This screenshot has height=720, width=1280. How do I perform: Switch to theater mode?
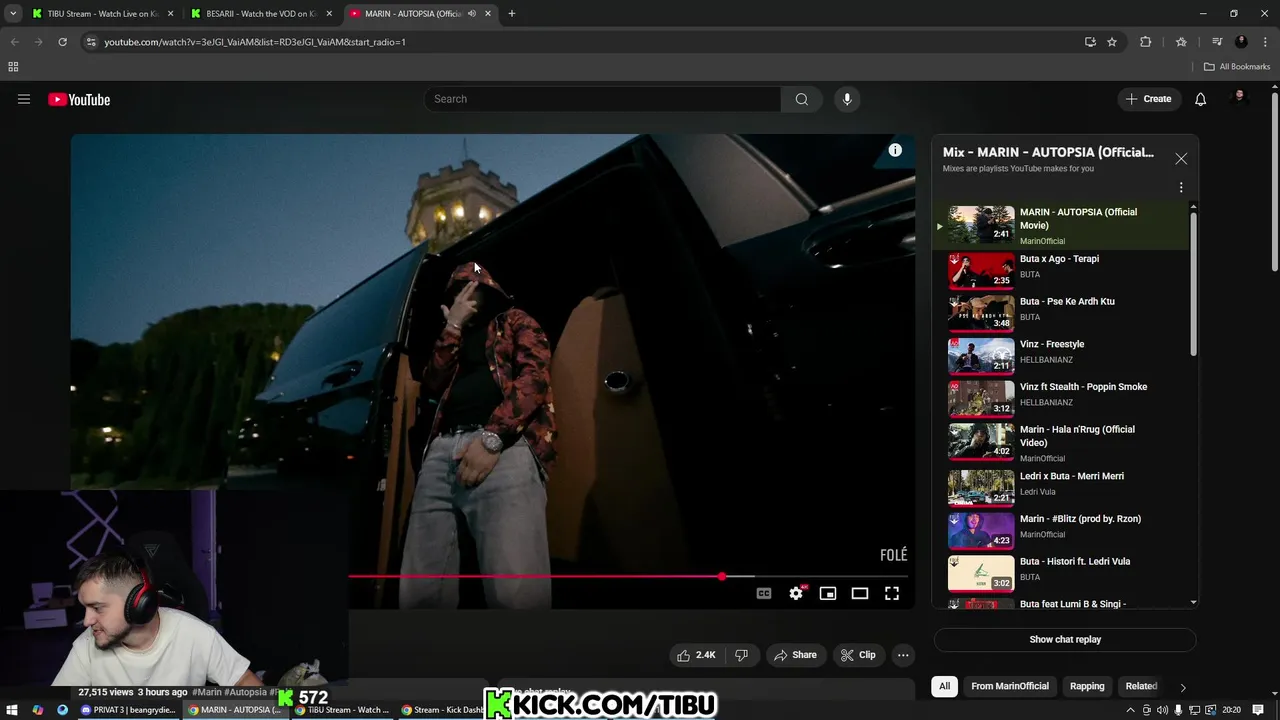click(x=860, y=593)
